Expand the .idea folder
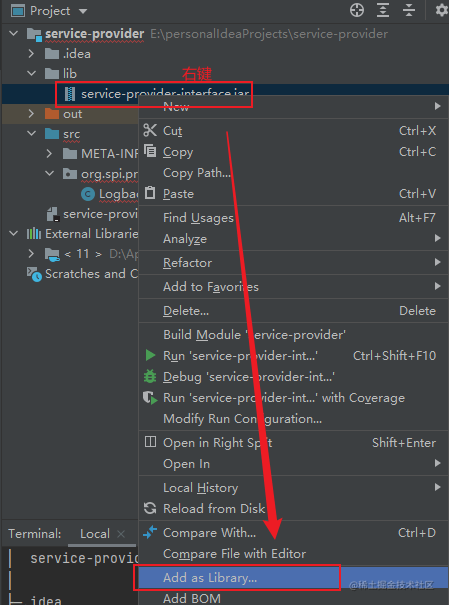 pyautogui.click(x=31, y=53)
